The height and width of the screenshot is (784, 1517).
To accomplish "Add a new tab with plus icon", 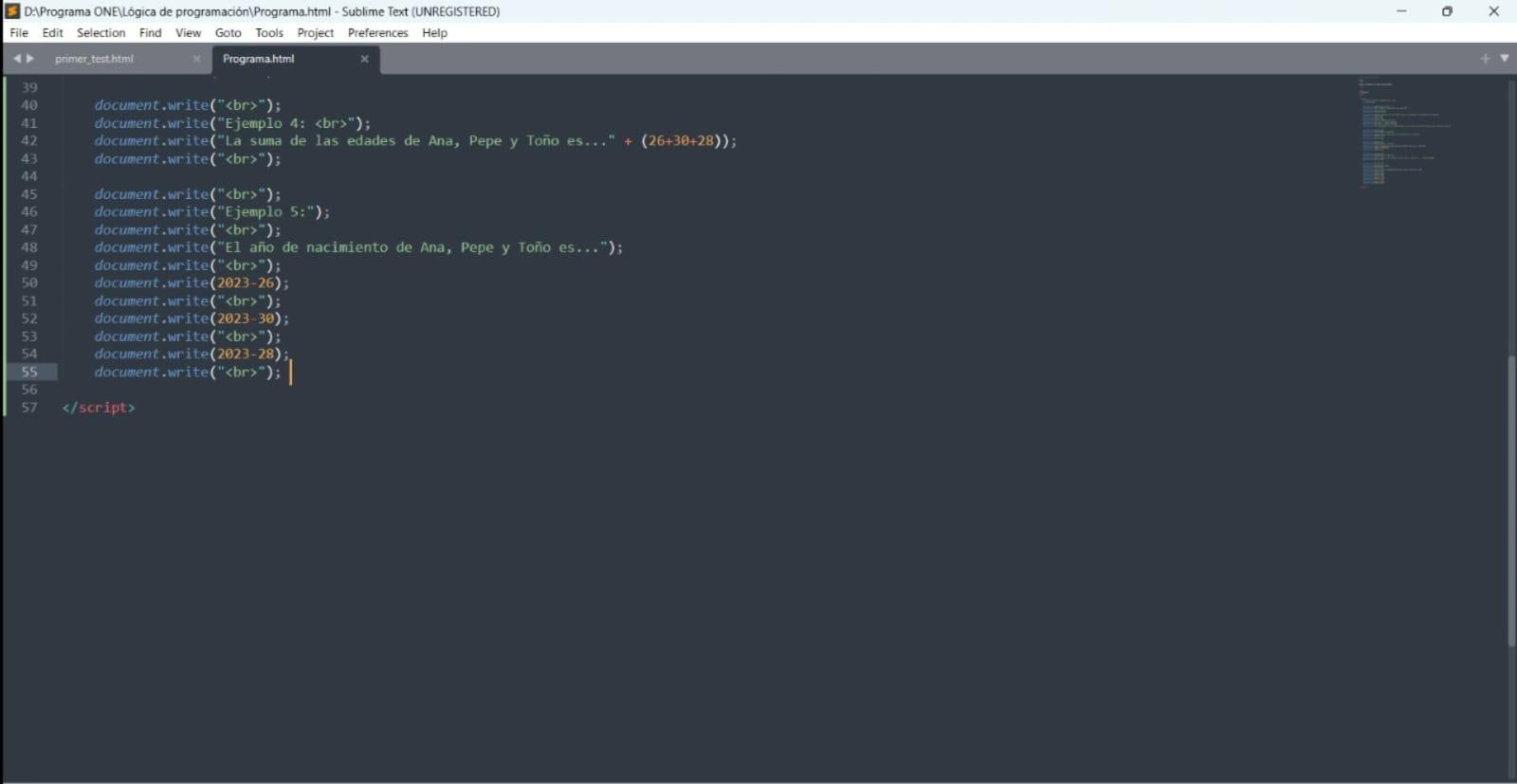I will coord(1485,59).
